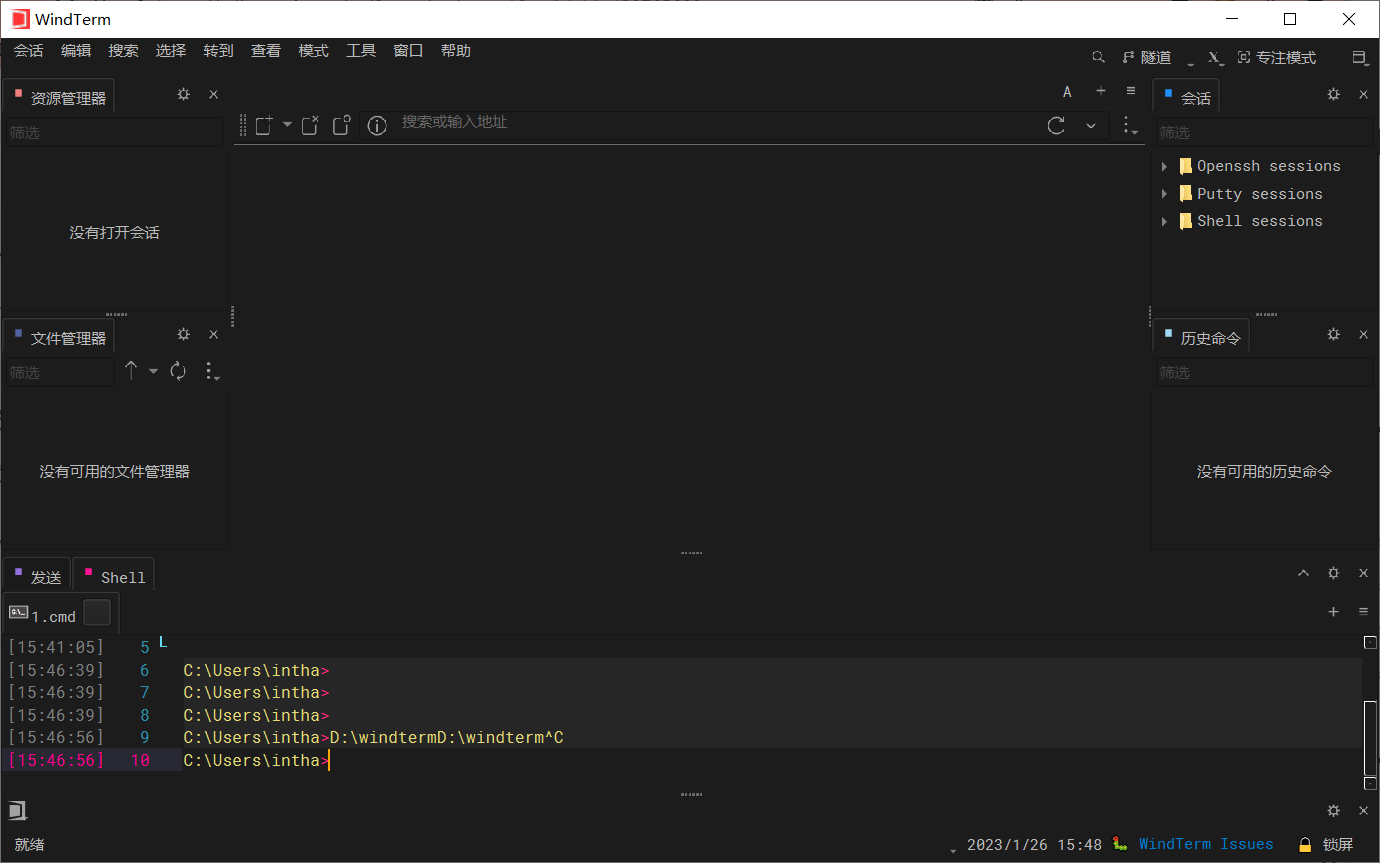Click new session icon in address toolbar

264,125
